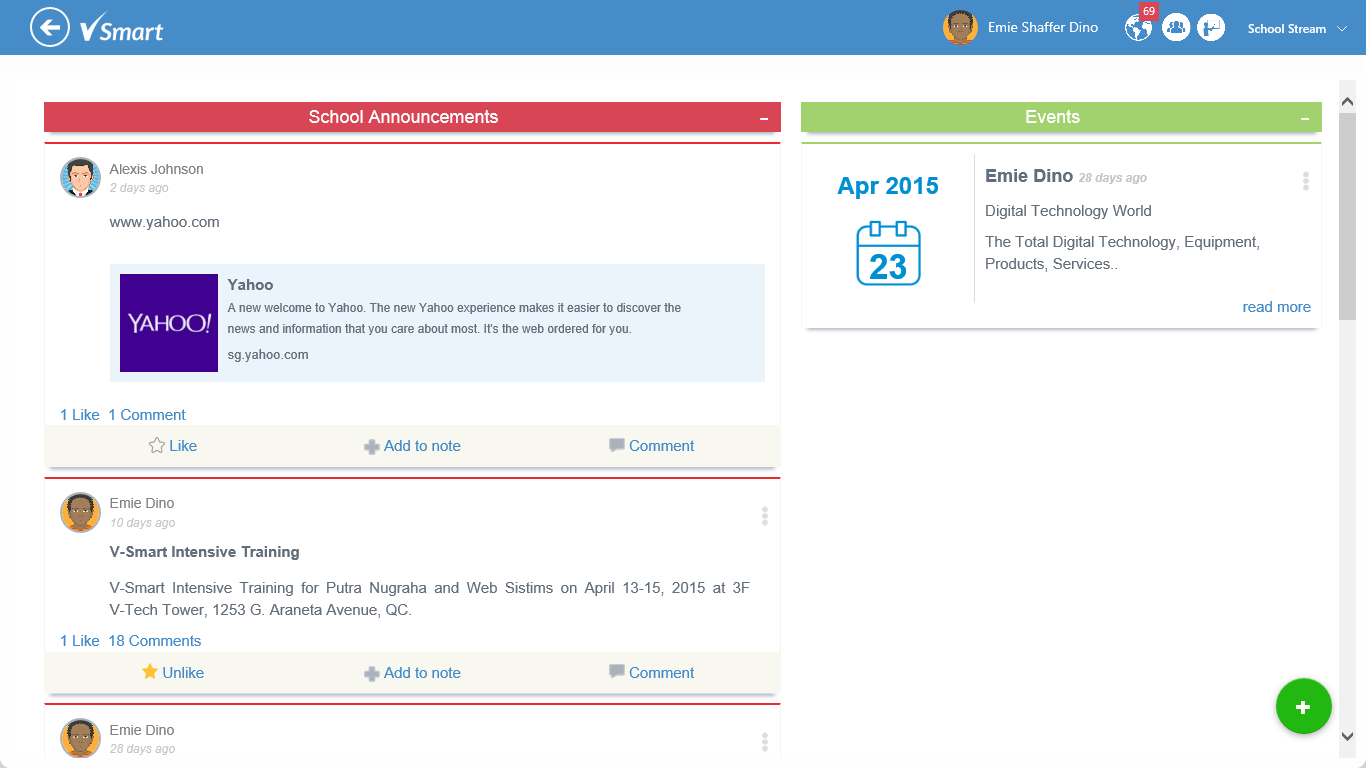Click Alexis Johnson's profile avatar
Screen dimensions: 1366x768
tap(80, 177)
